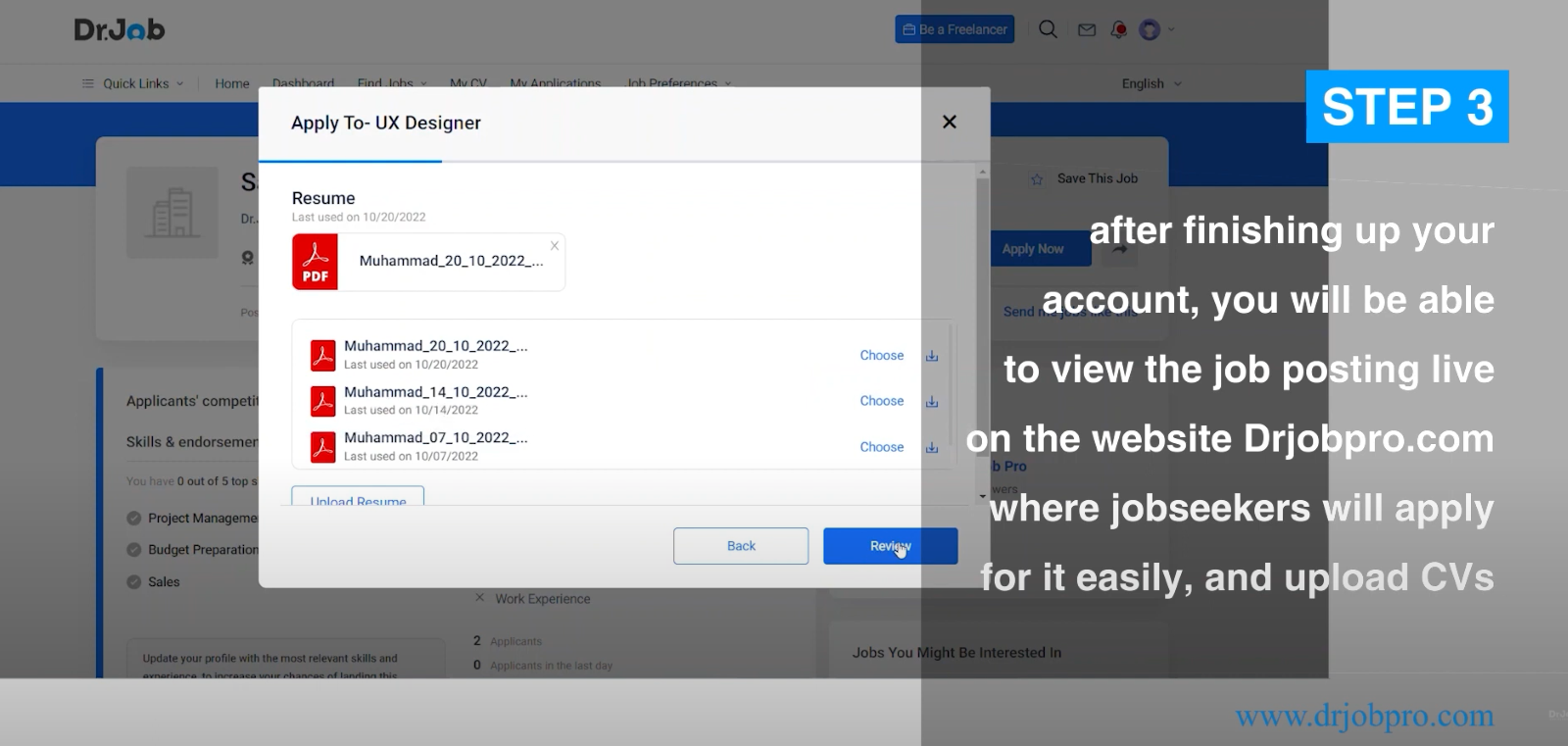
Task: Choose the Muhammad_20_10_2022 resume in the list
Action: (x=882, y=355)
